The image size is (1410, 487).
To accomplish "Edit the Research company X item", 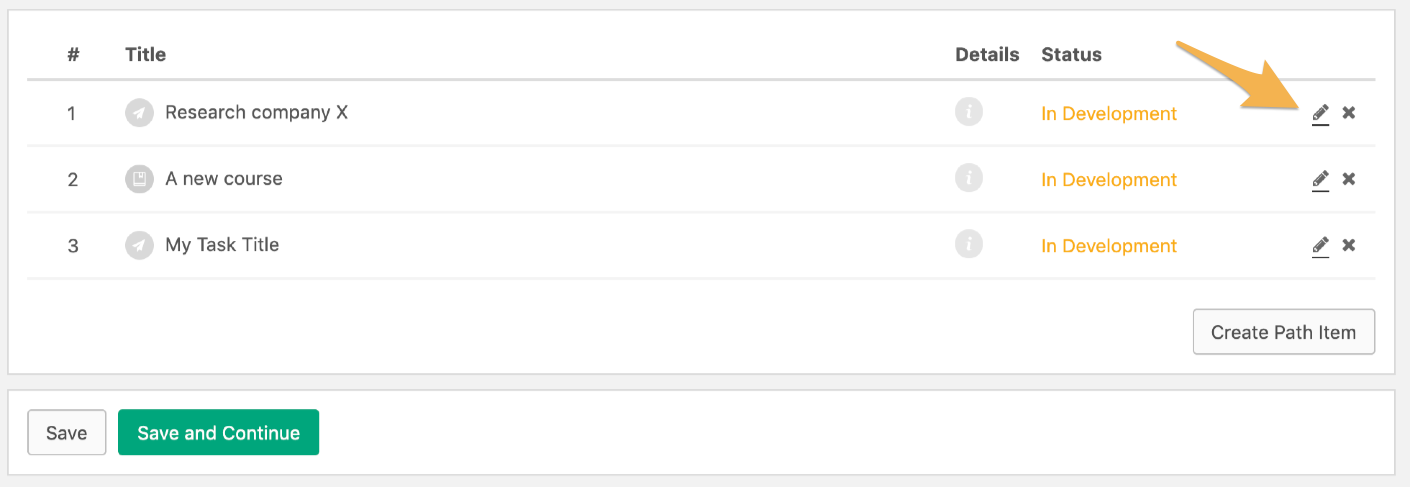I will point(1320,113).
